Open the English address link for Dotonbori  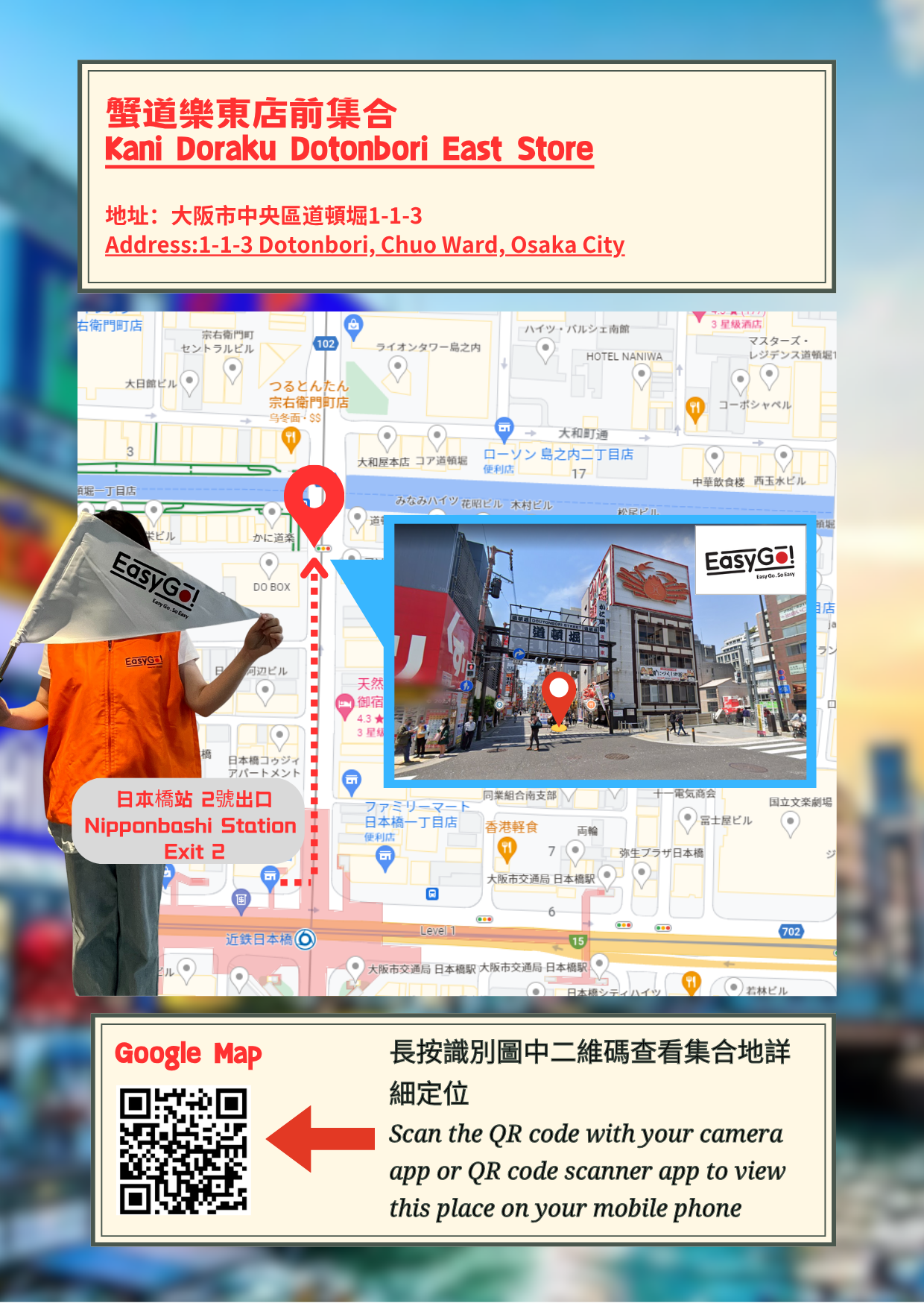364,244
